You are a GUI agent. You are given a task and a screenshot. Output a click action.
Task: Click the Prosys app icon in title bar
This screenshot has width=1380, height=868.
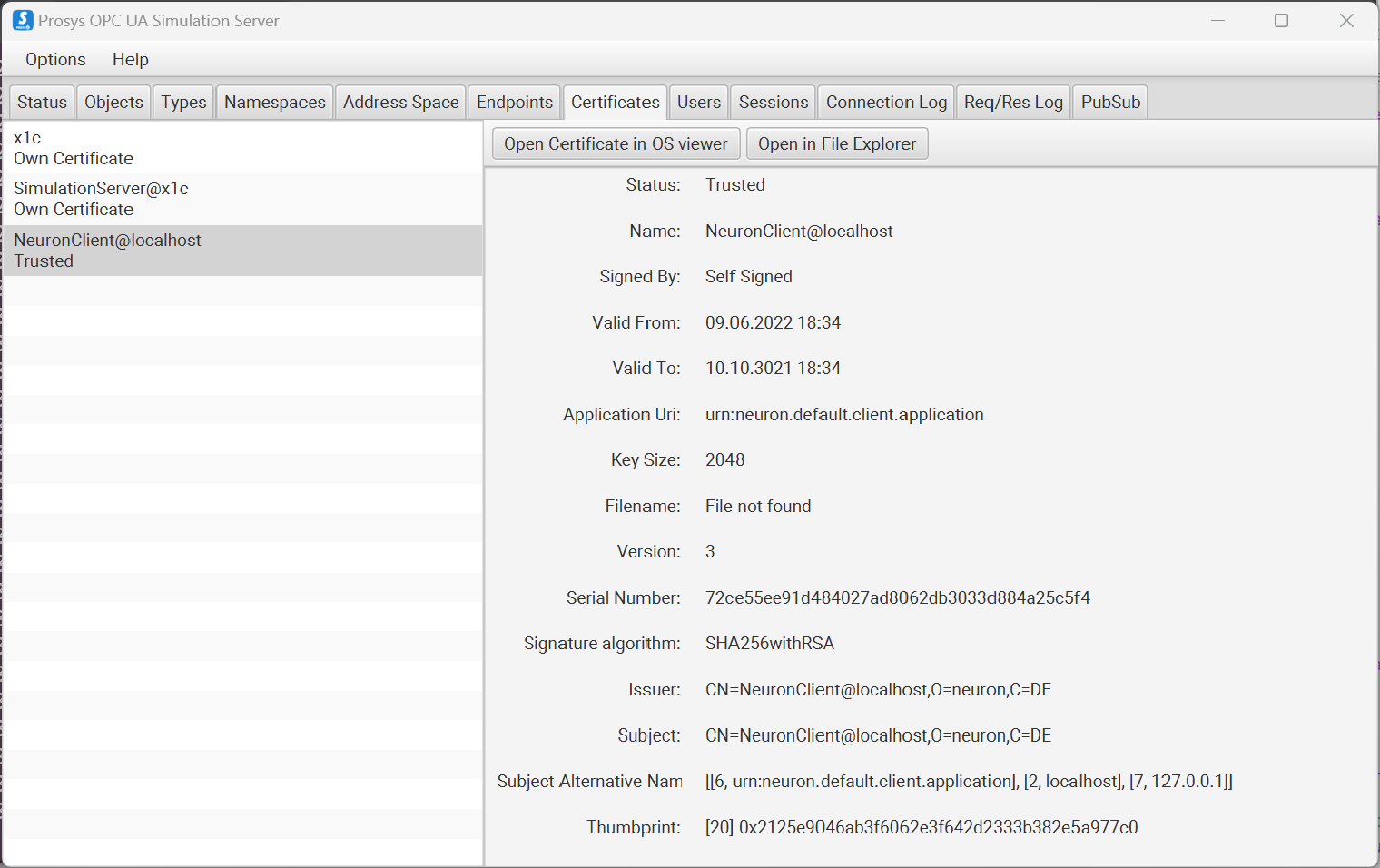22,20
